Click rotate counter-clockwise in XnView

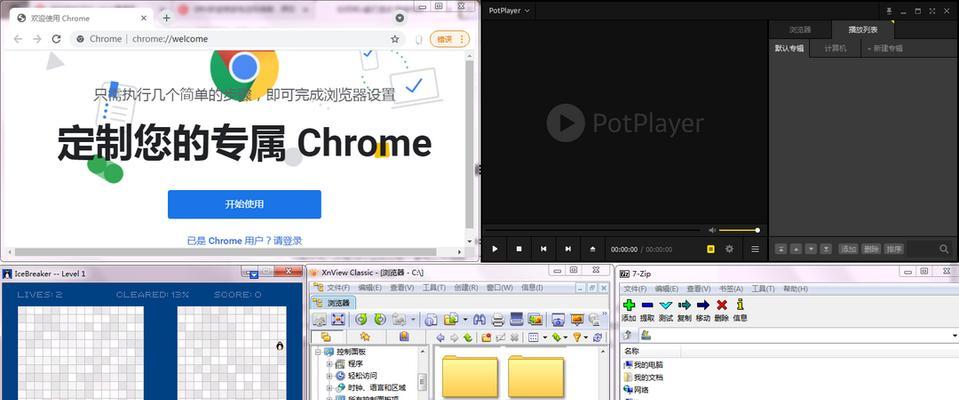(361, 319)
